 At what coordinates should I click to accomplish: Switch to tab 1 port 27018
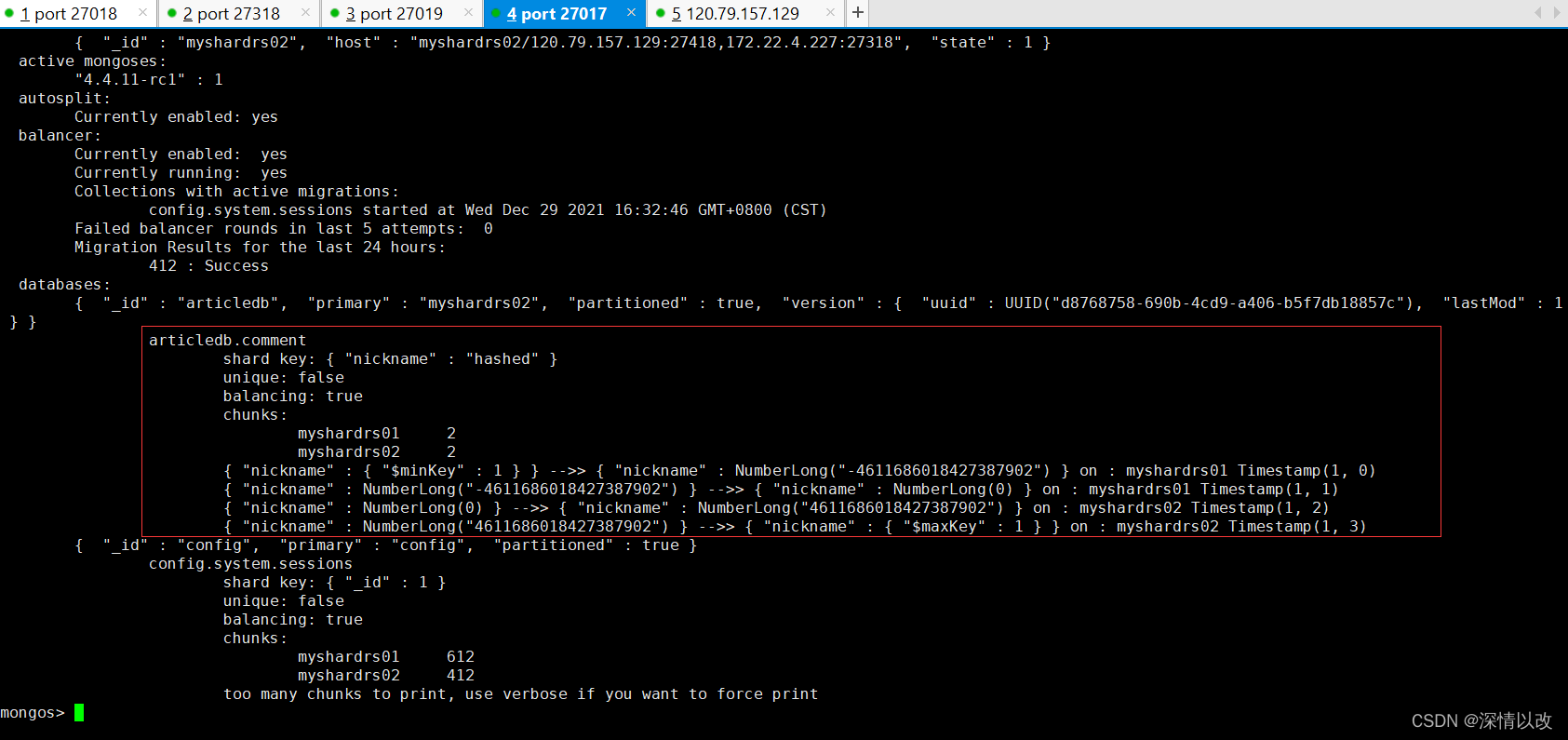click(70, 14)
